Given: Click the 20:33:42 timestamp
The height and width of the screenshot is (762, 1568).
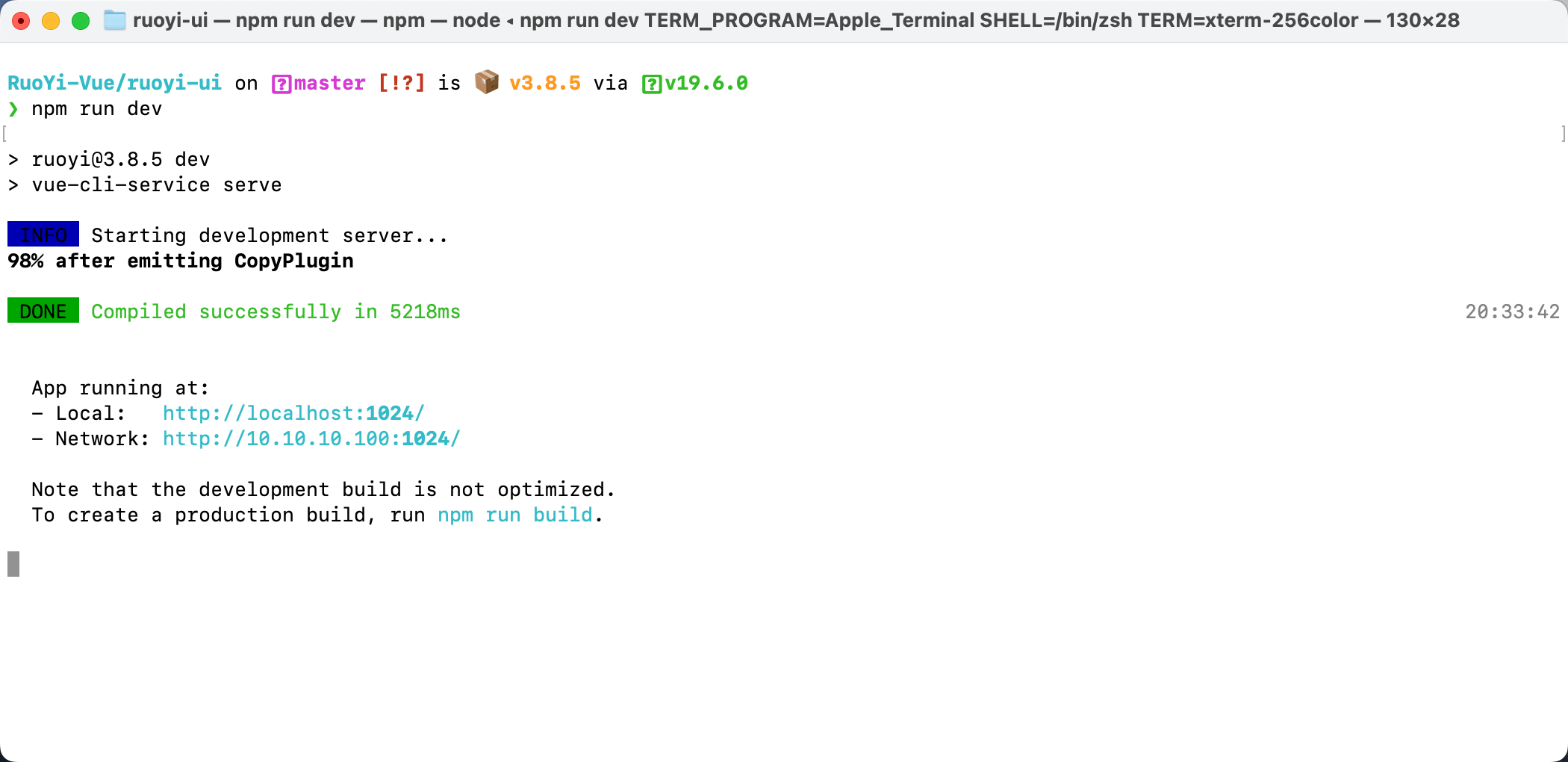Looking at the screenshot, I should 1512,312.
